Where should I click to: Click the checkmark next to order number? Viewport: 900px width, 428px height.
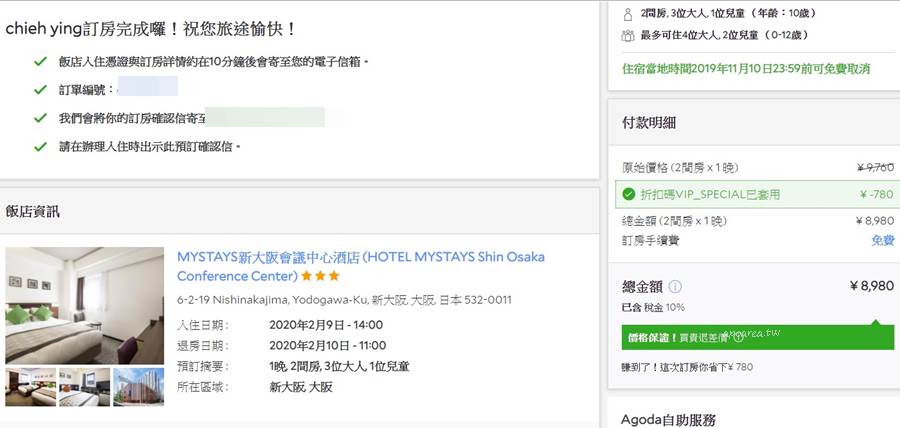coord(40,90)
